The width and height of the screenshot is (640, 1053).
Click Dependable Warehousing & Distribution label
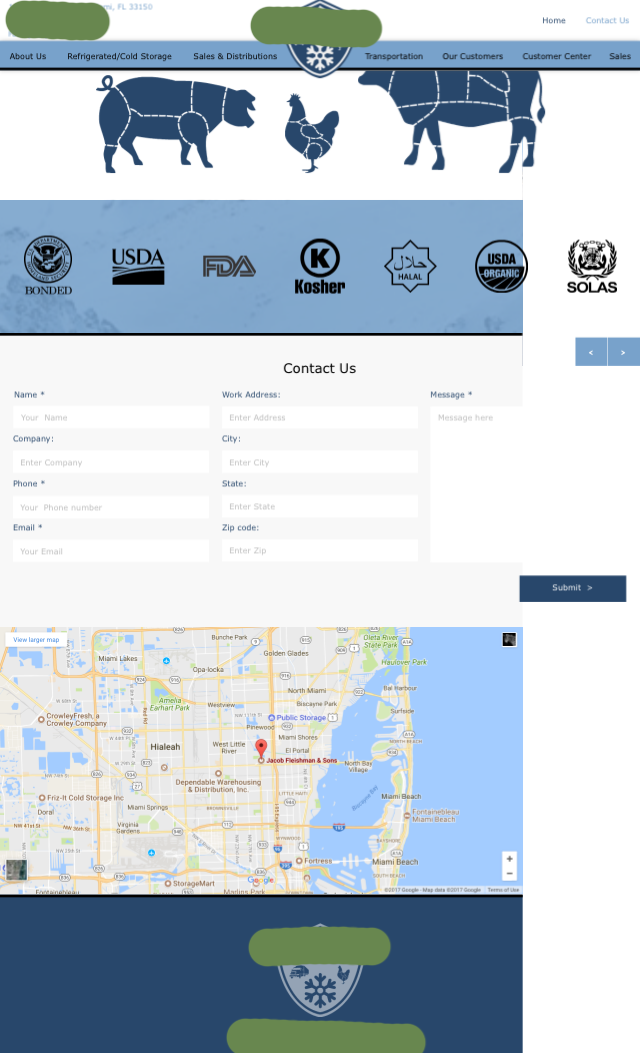[218, 786]
